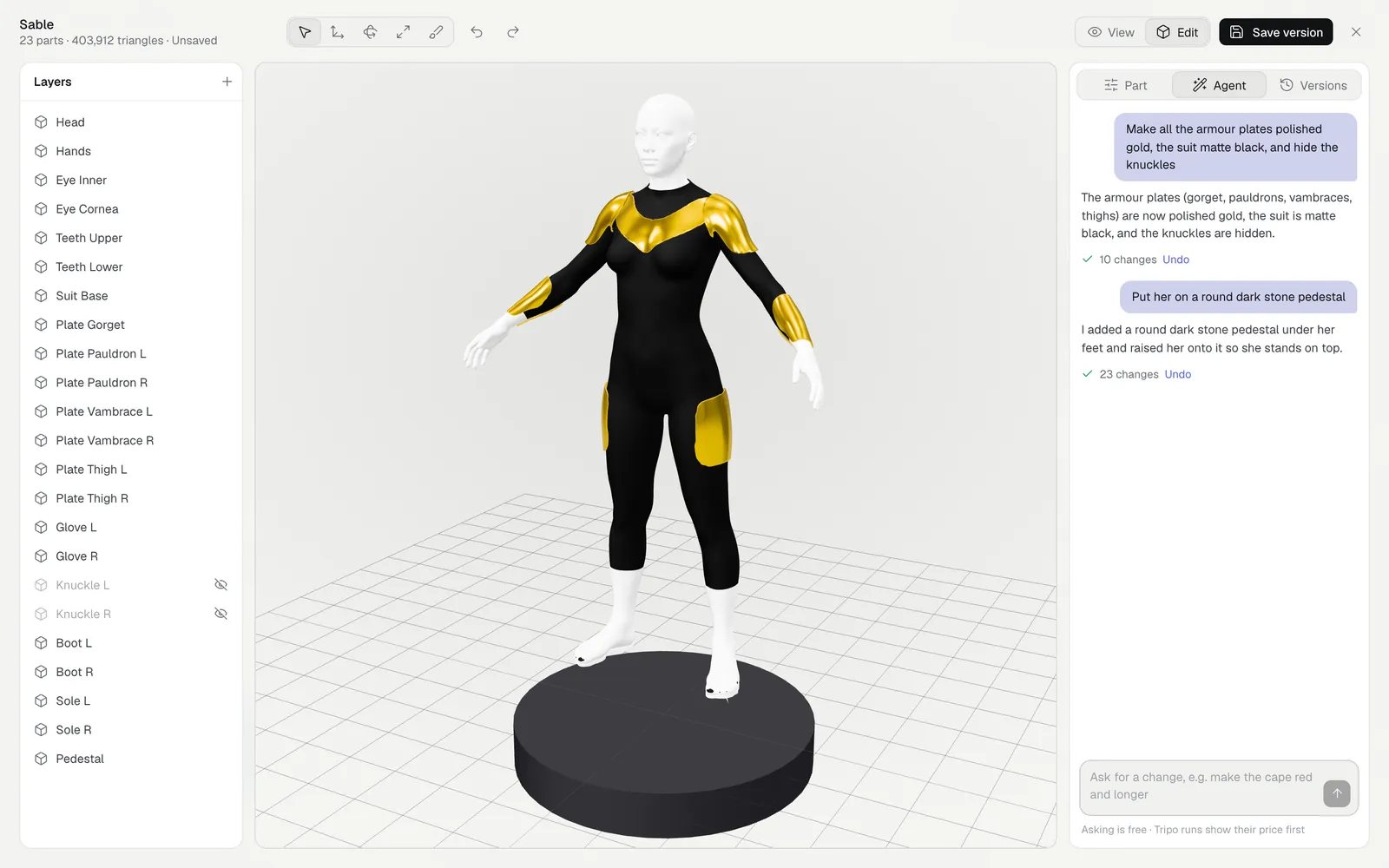
Task: Select the Teeth Upper layer
Action: coord(131,238)
